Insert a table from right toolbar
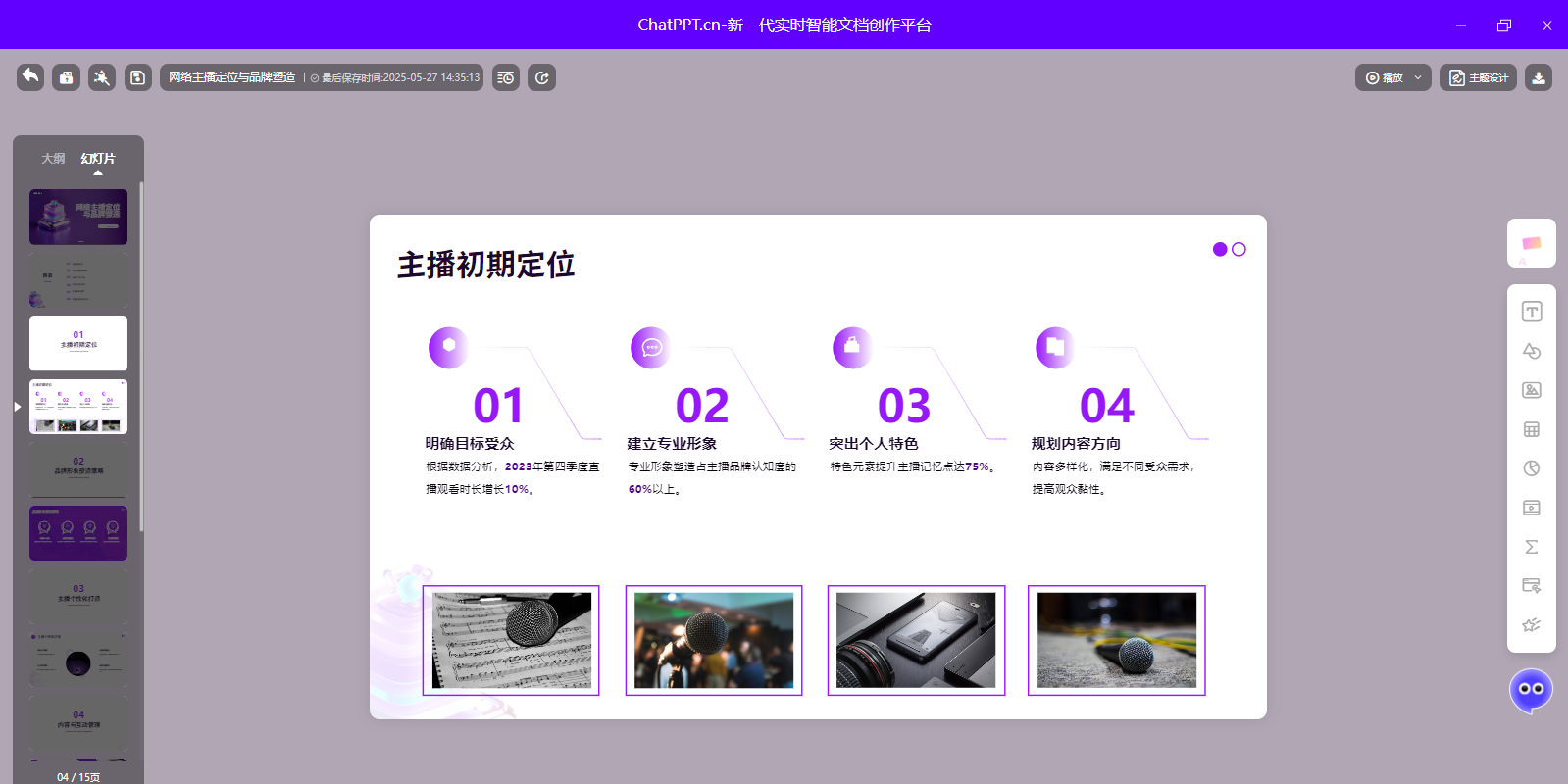This screenshot has width=1568, height=784. [1531, 429]
